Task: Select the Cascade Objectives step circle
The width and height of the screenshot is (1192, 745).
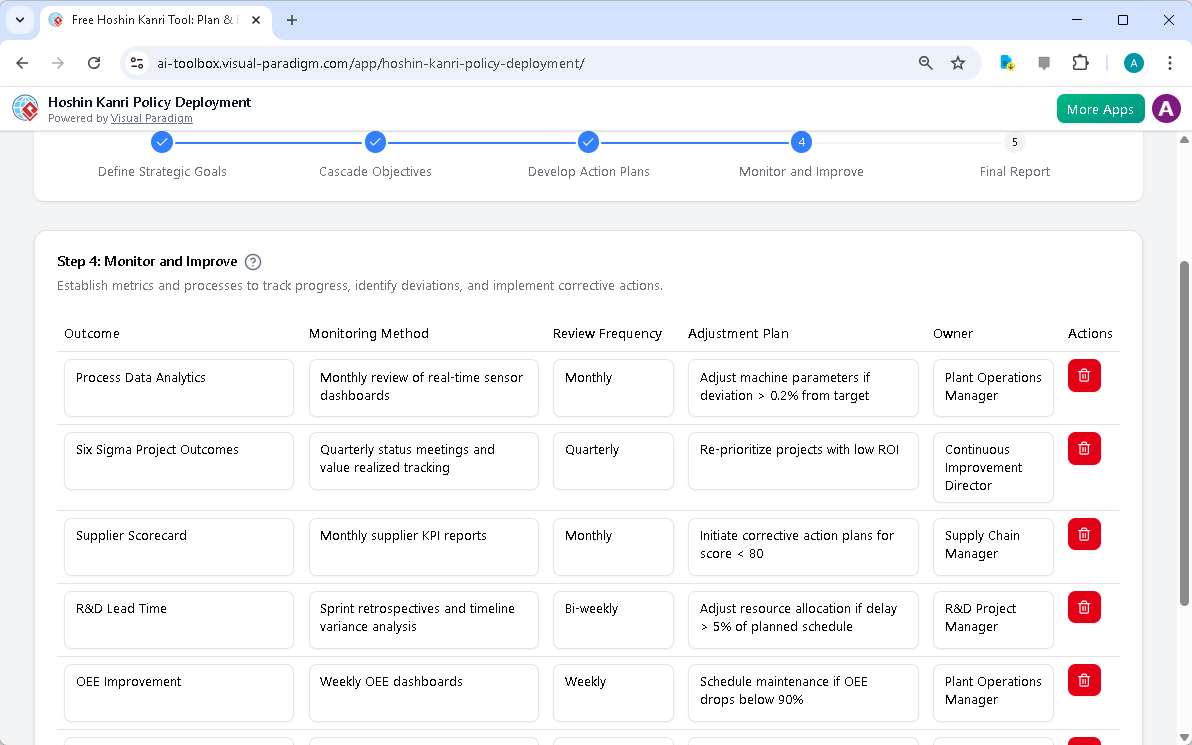Action: point(375,142)
